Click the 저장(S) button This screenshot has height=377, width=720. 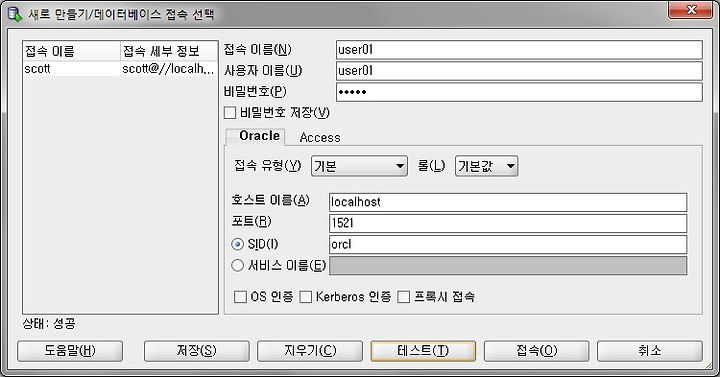coord(197,351)
